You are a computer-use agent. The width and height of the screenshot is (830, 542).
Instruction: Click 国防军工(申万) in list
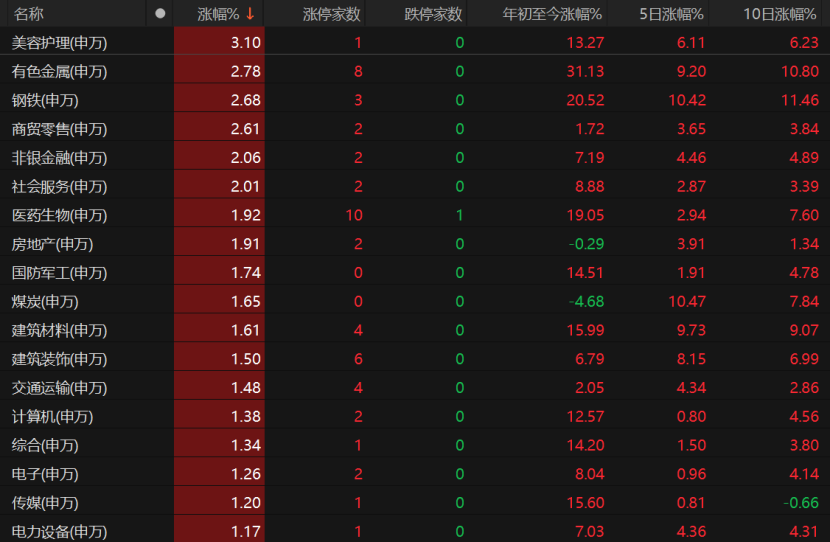pyautogui.click(x=59, y=273)
